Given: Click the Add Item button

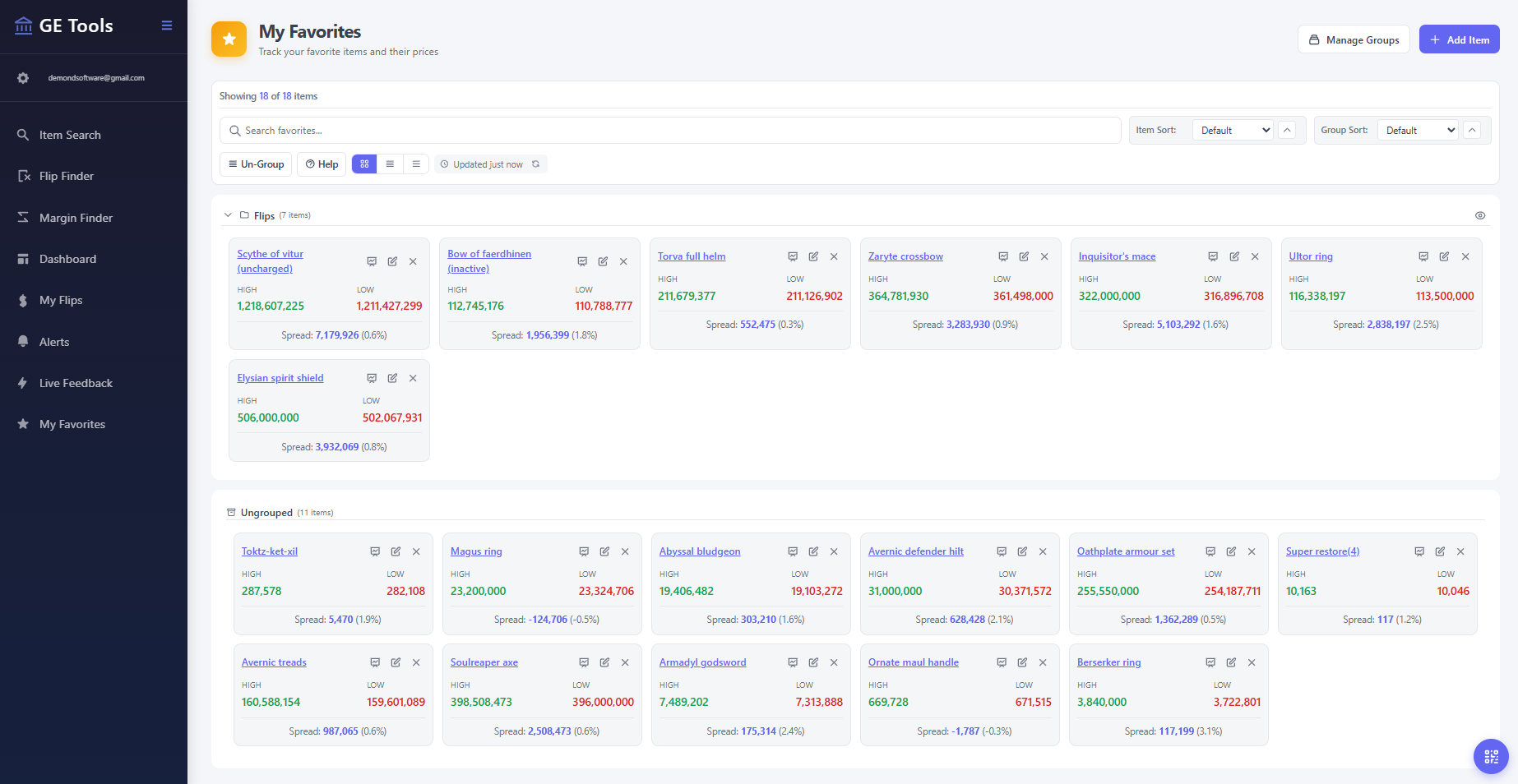Looking at the screenshot, I should point(1460,39).
